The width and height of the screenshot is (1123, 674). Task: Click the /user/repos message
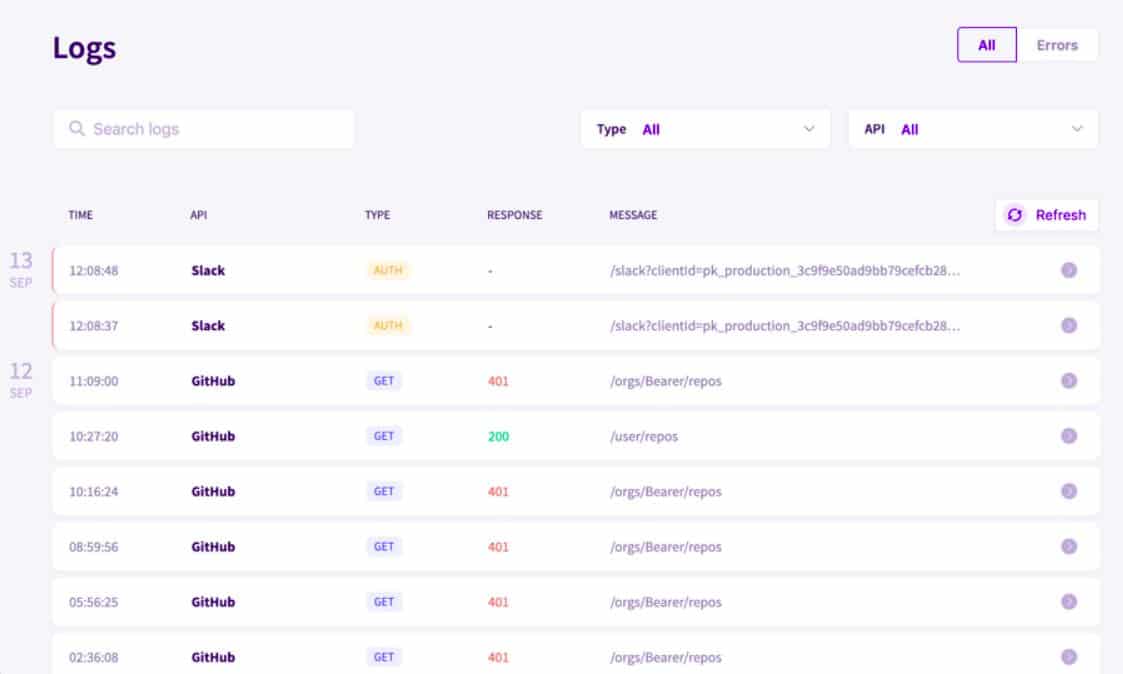coord(643,436)
